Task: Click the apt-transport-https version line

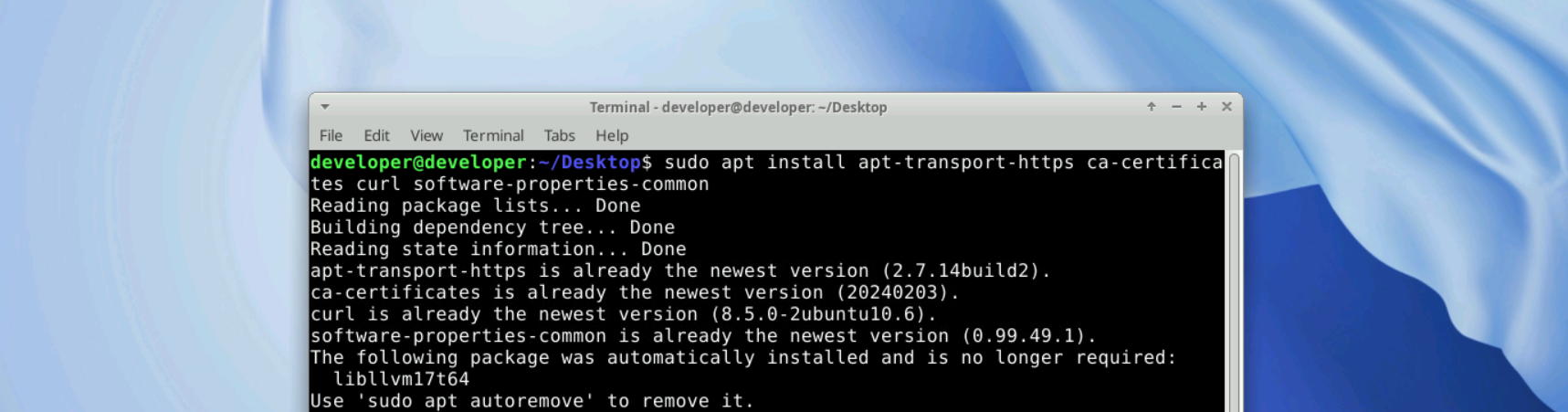Action: click(680, 271)
